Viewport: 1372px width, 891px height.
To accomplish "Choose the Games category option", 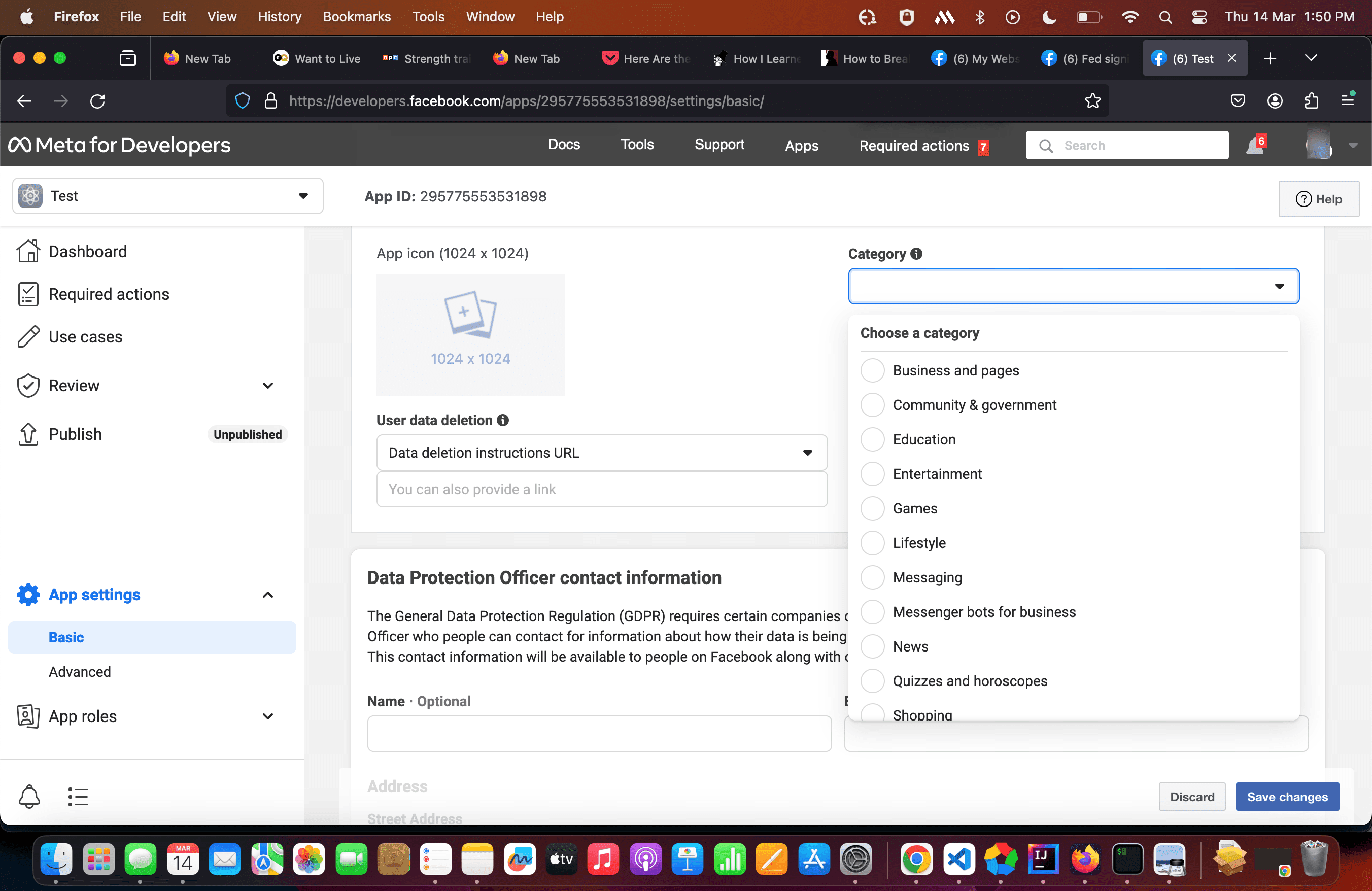I will coord(872,508).
